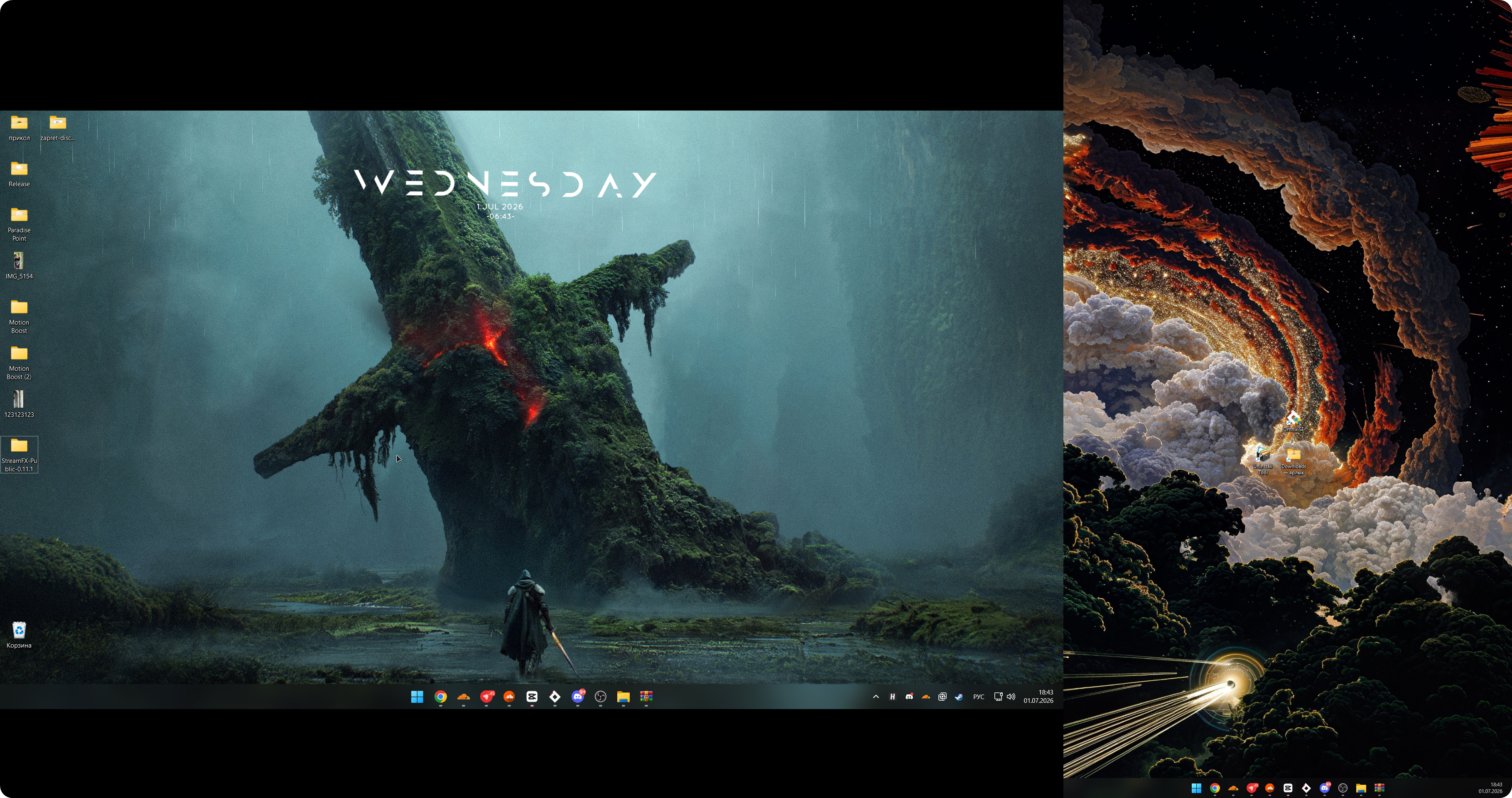Select the 123123123 file on the desktop
This screenshot has height=798, width=1512.
20,404
